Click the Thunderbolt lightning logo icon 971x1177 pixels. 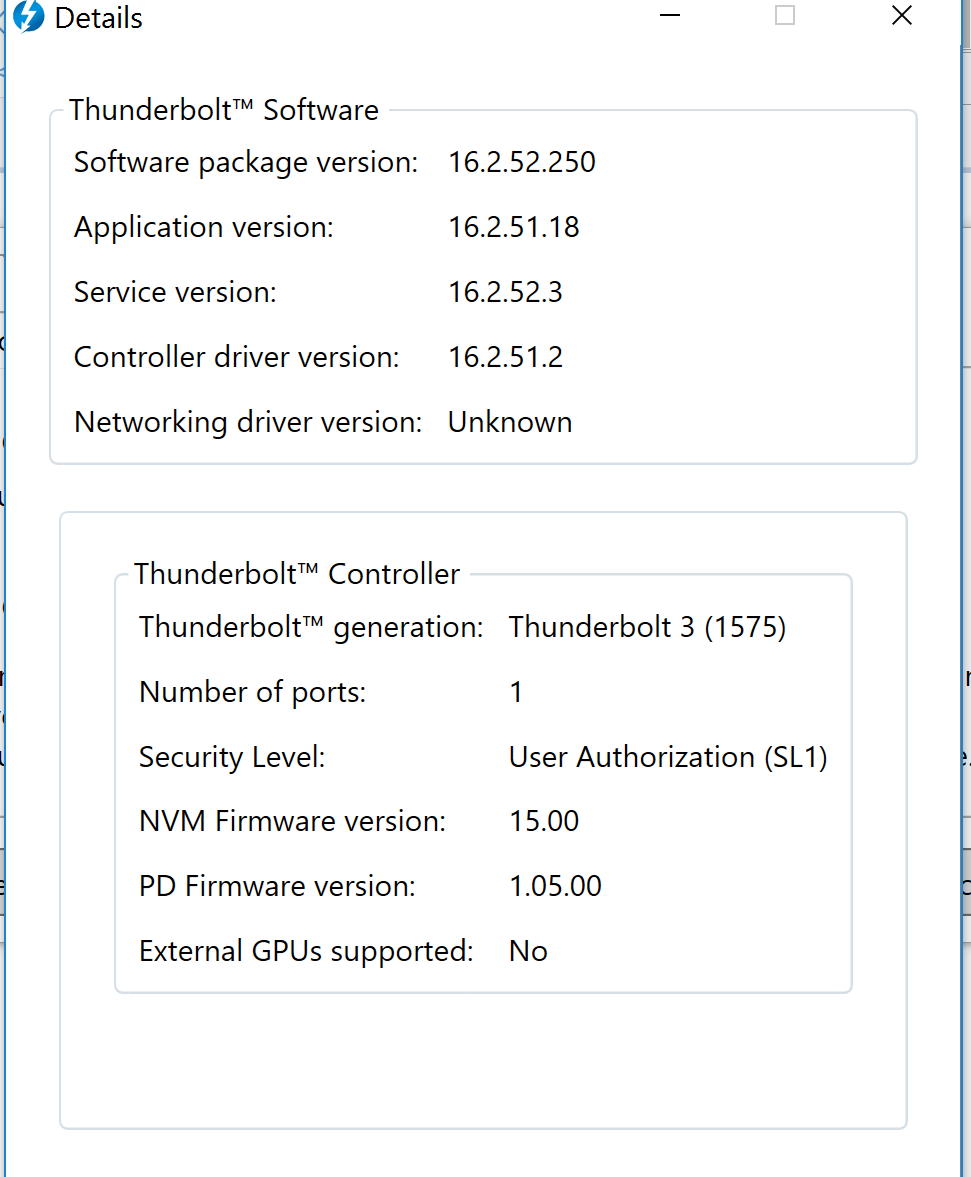[x=29, y=16]
